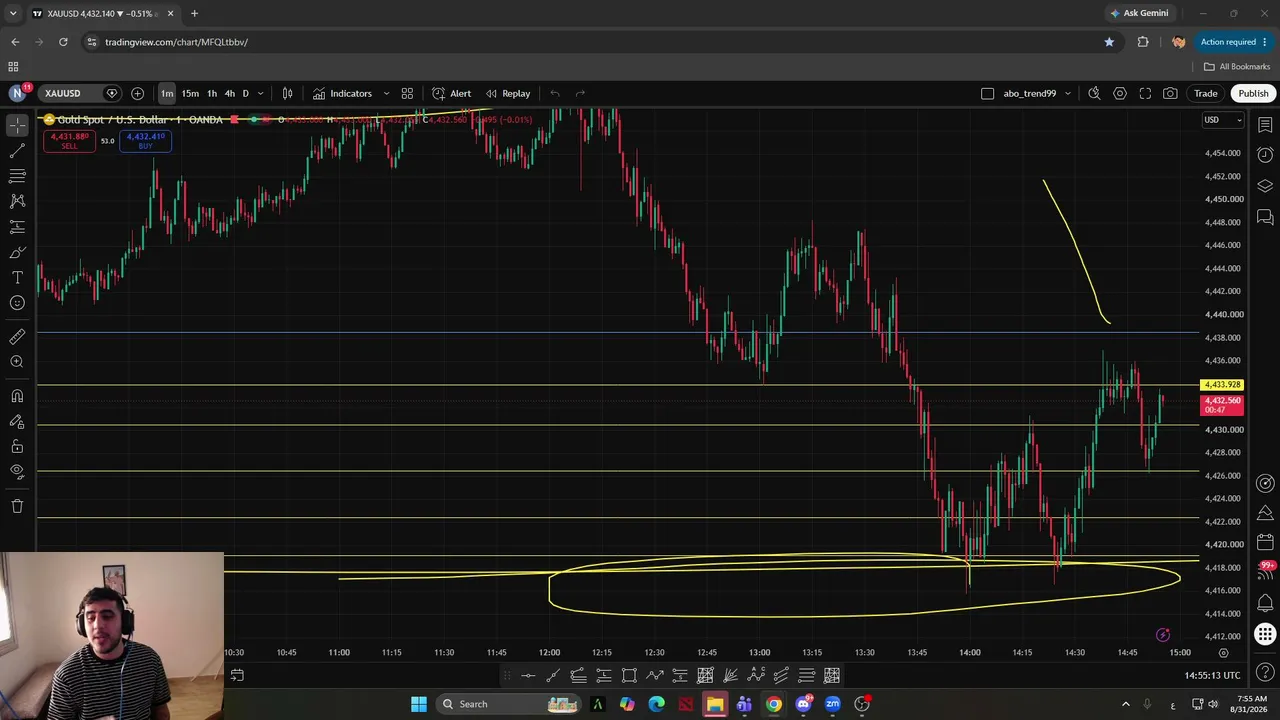
Task: Switch to the 1h timeframe
Action: [212, 93]
